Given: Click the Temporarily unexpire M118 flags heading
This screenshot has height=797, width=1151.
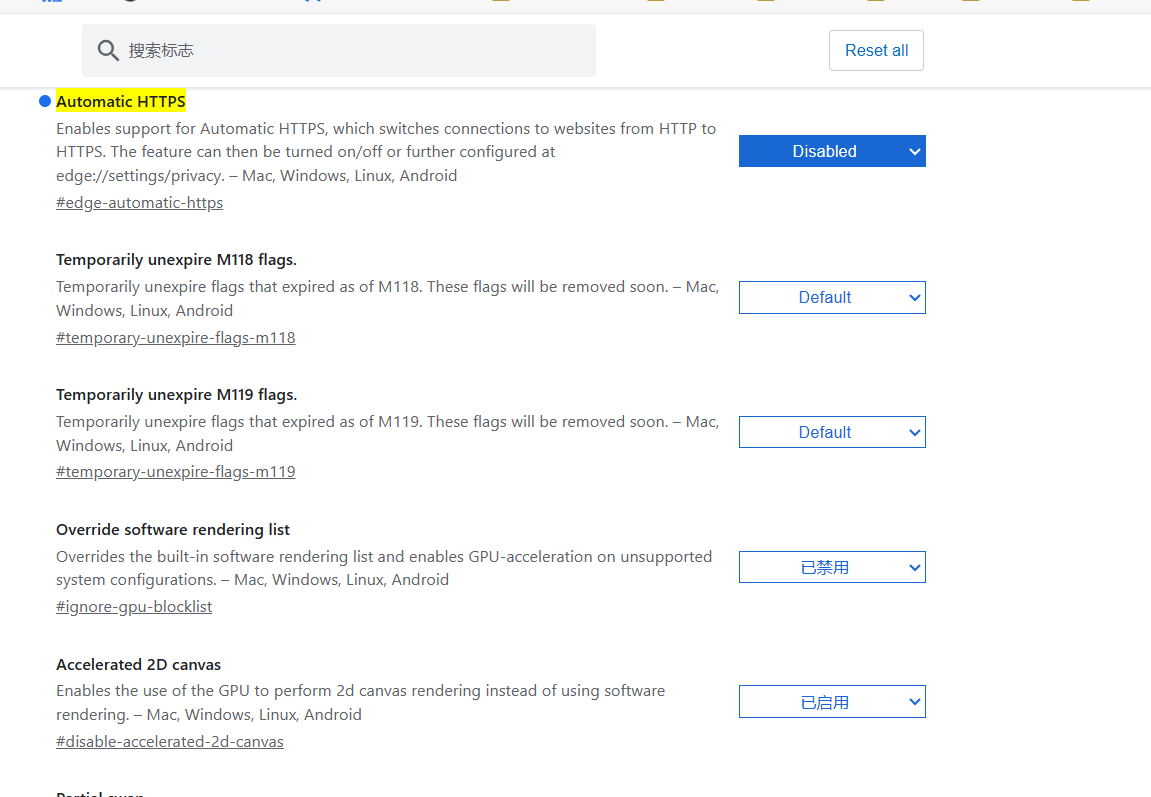Looking at the screenshot, I should [x=176, y=260].
